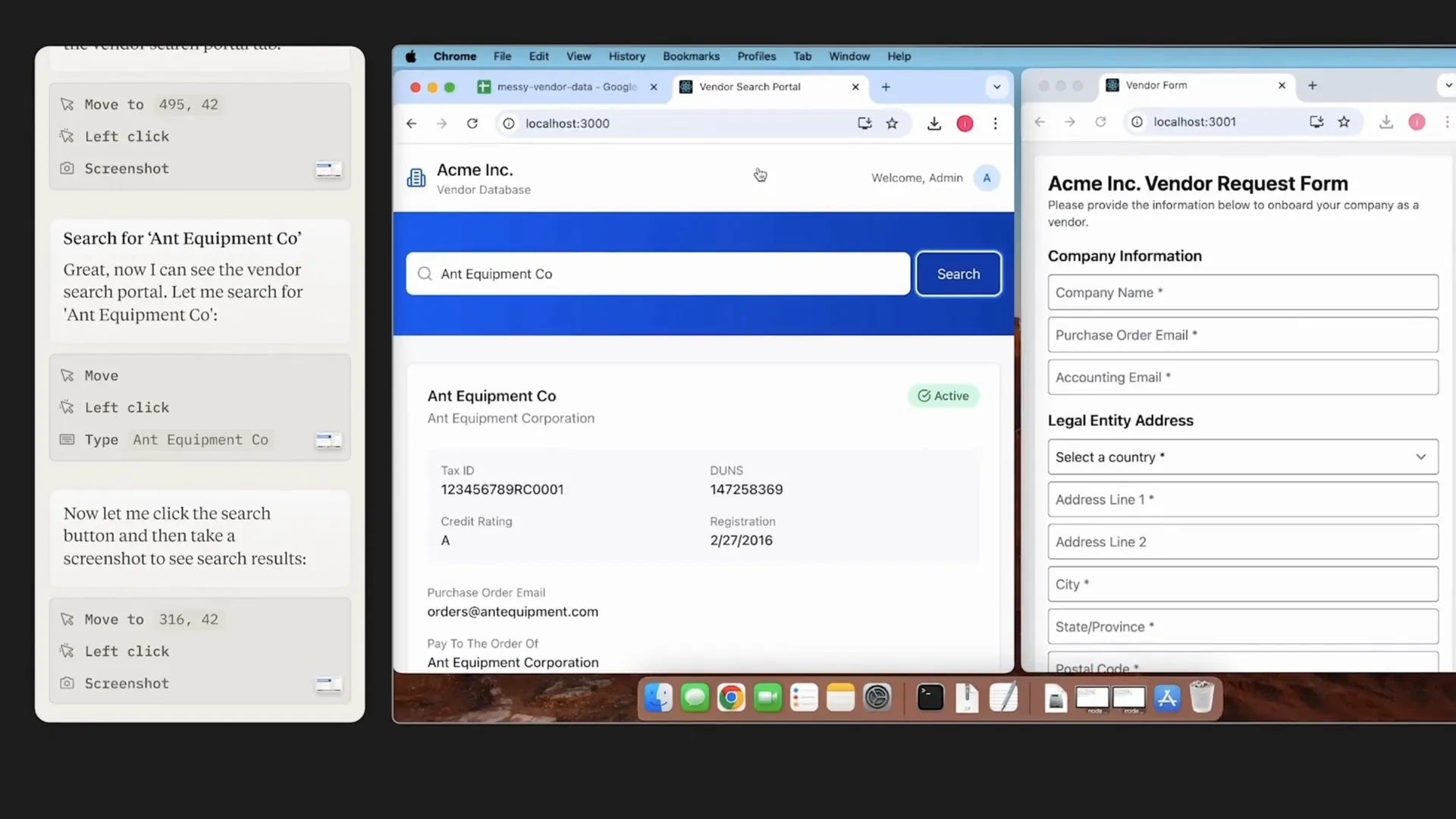Click the Acme Inc. building logo icon

coord(416,178)
